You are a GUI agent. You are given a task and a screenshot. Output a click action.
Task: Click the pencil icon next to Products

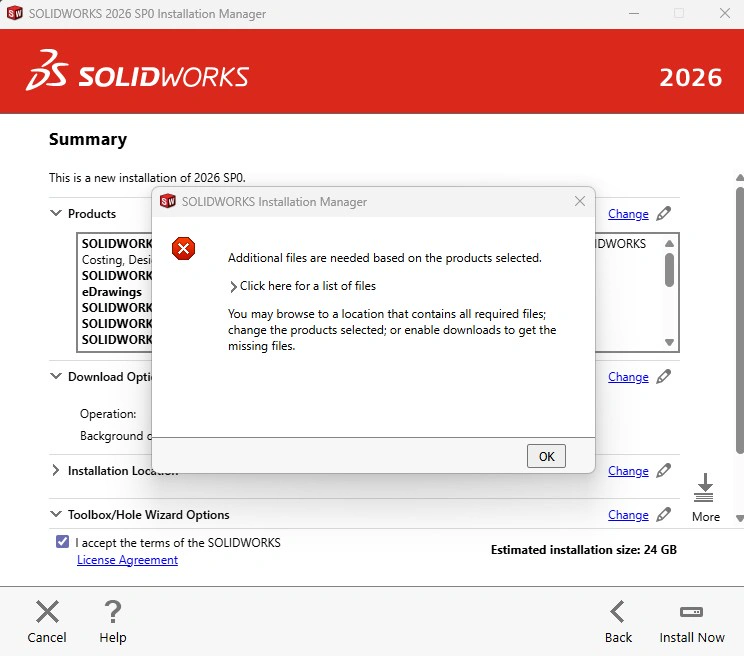pos(663,213)
